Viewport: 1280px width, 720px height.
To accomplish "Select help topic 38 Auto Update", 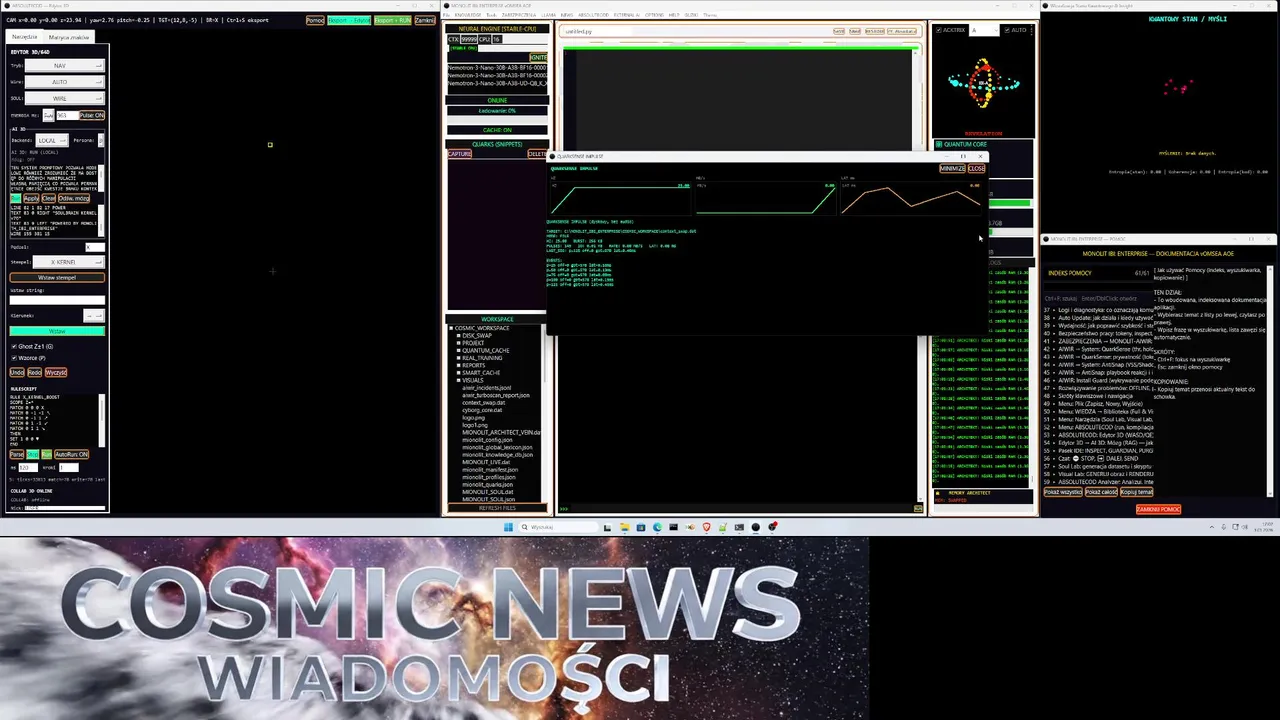I will pos(1098,317).
